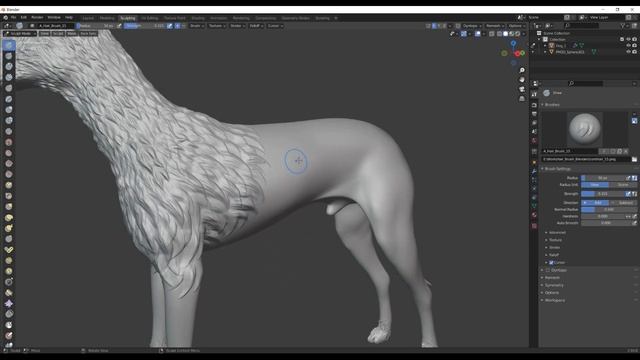The height and width of the screenshot is (360, 640).
Task: Select the Inflate brush tool
Action: (x=9, y=109)
